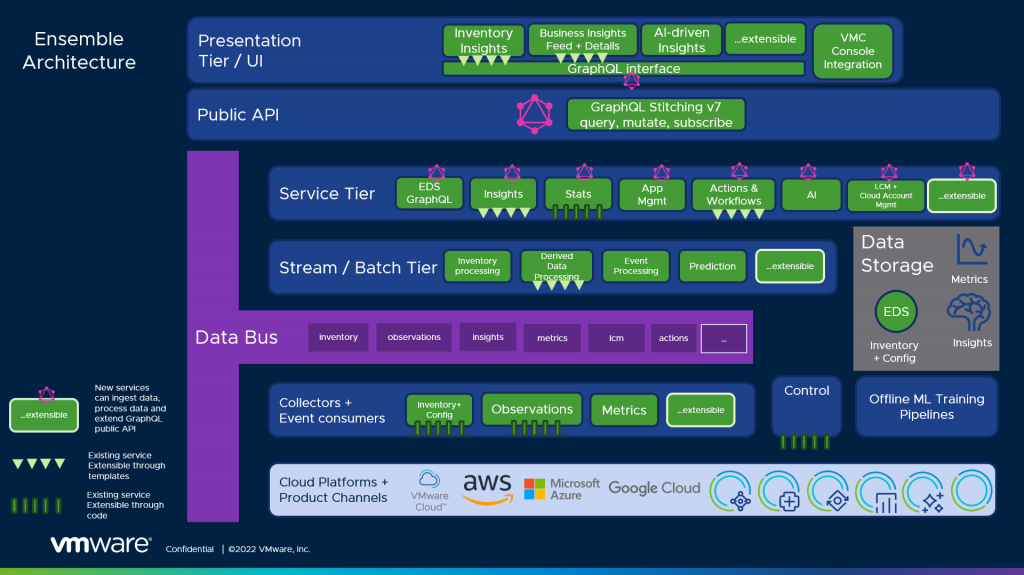The width and height of the screenshot is (1024, 575).
Task: Select the observations topic on the Data Bus
Action: 414,337
